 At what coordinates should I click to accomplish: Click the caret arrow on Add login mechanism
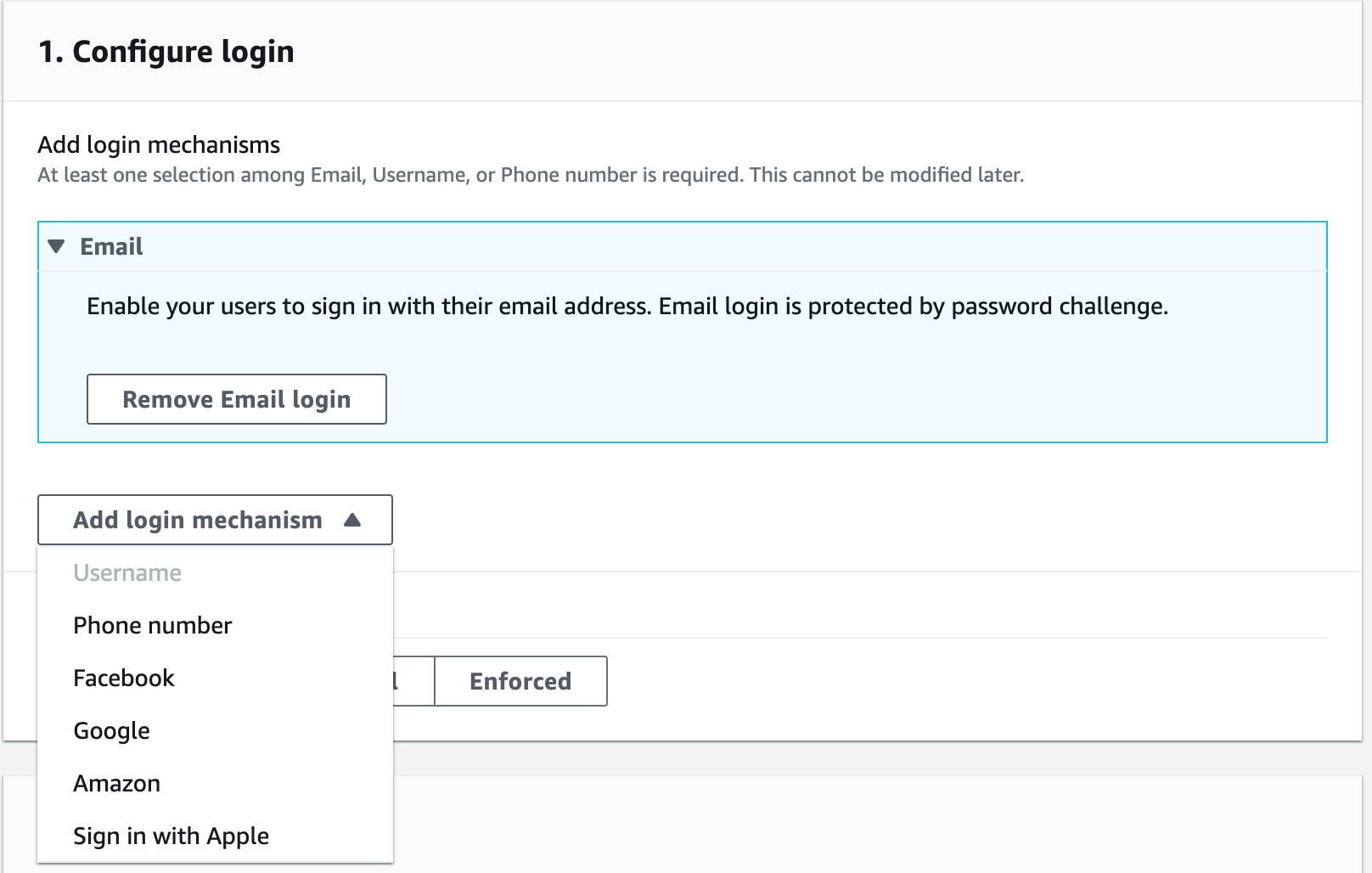(x=352, y=520)
